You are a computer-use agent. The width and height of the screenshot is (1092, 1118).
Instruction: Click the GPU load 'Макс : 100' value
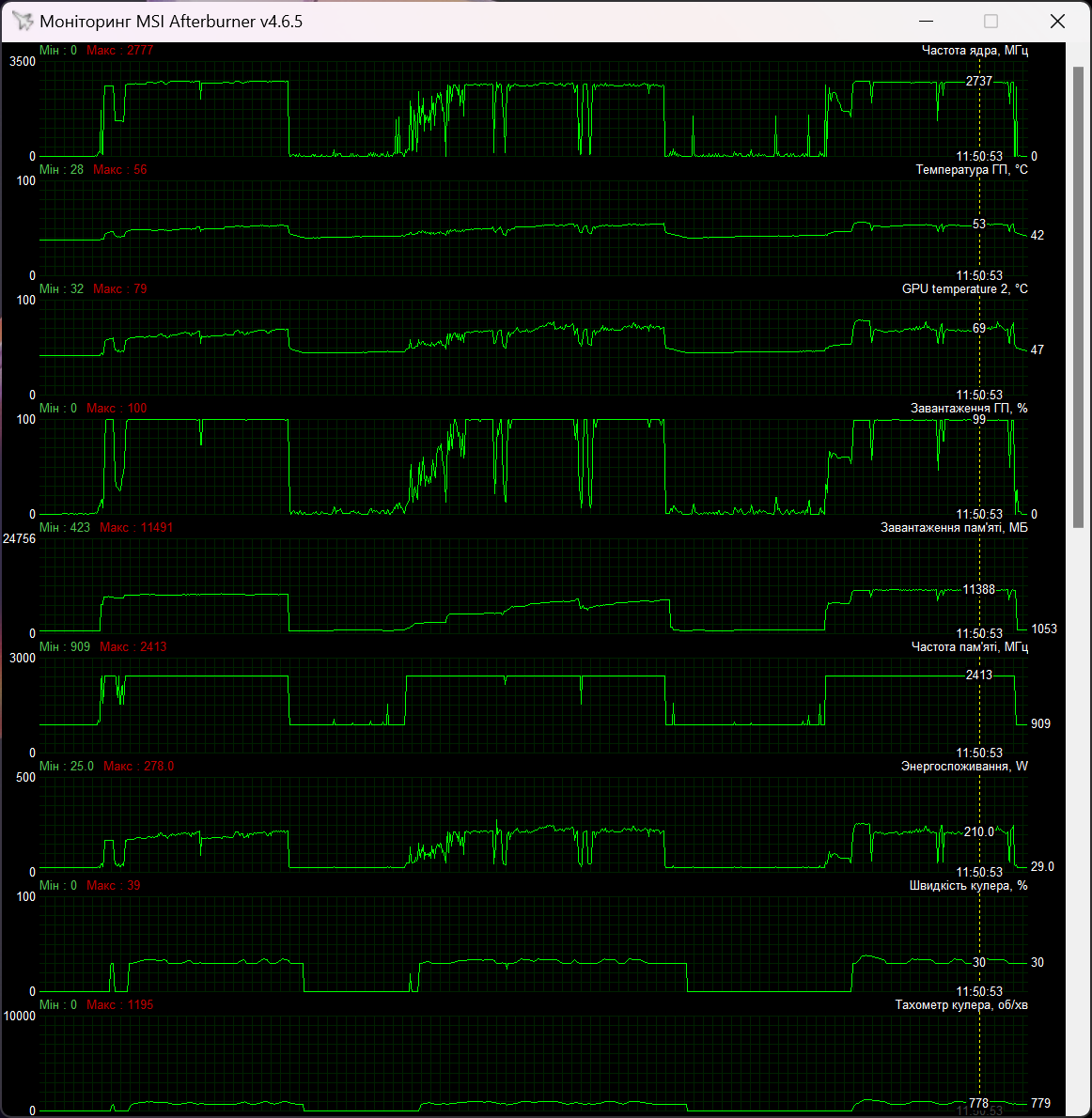click(x=117, y=408)
